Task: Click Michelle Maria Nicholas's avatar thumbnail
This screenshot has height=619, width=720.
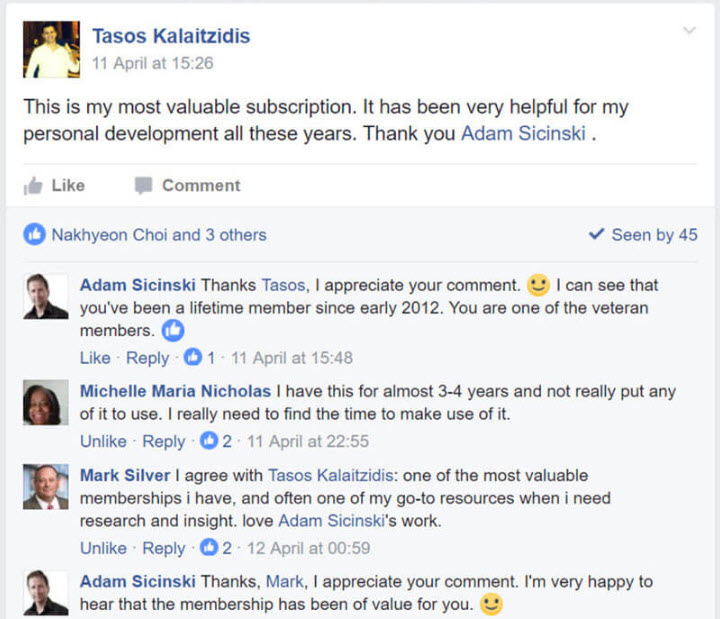Action: pyautogui.click(x=46, y=402)
